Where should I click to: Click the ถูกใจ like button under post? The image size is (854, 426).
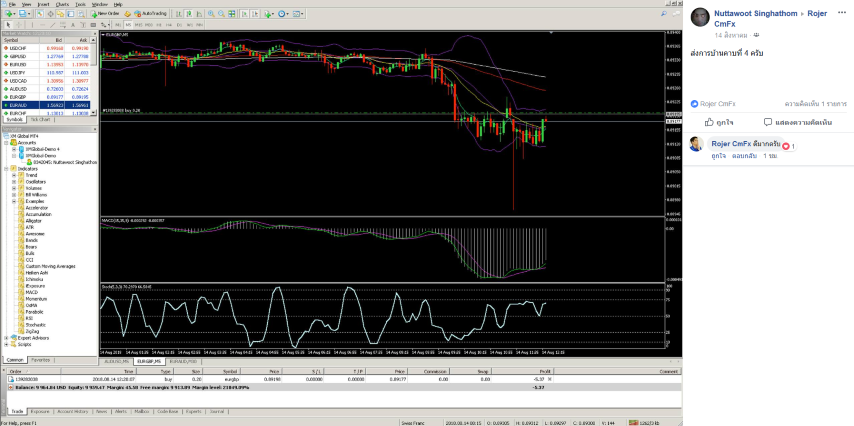coord(718,122)
